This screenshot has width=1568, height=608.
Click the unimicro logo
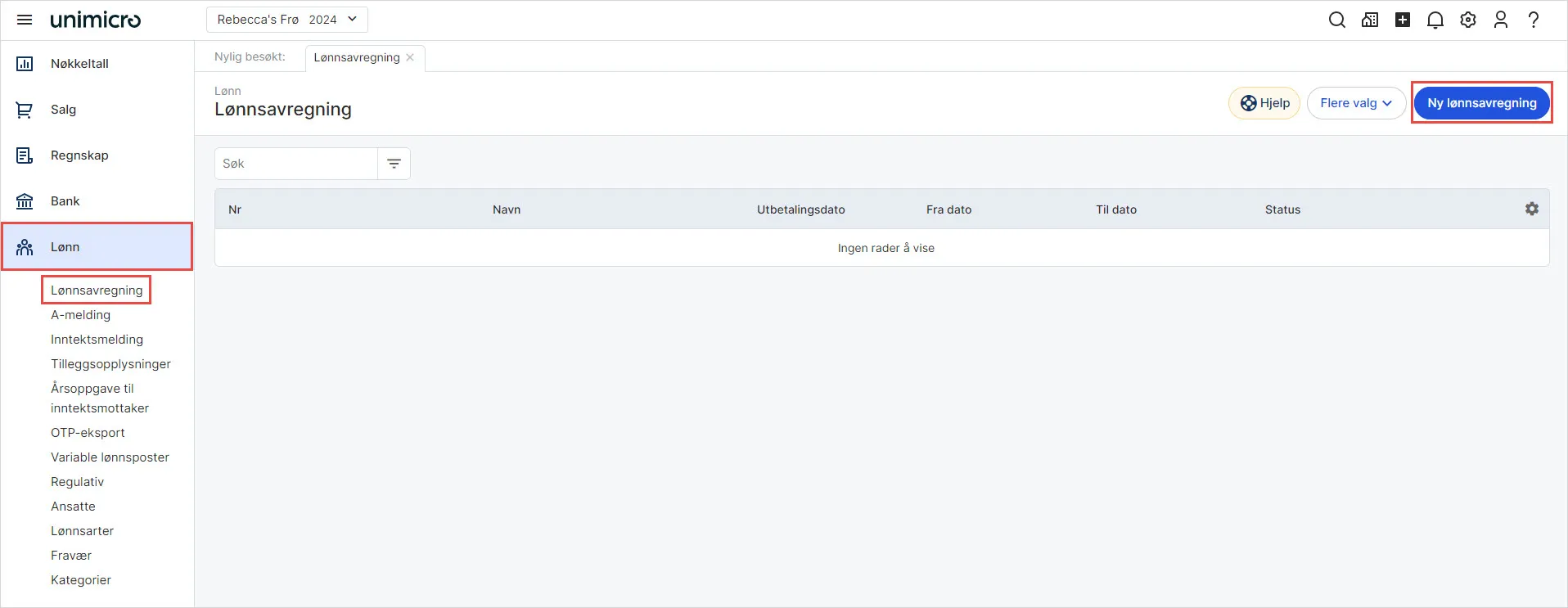click(95, 20)
